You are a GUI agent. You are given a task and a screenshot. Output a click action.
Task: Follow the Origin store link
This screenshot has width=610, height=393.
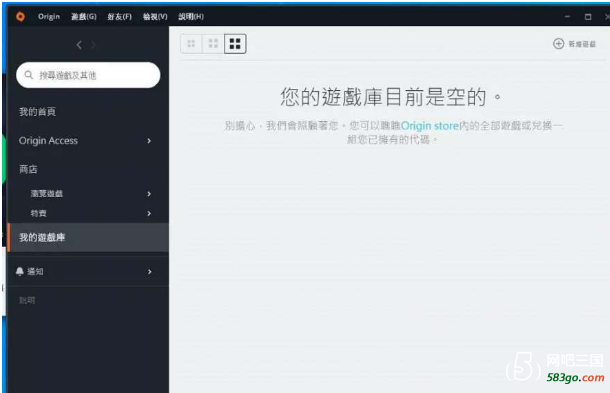(x=430, y=126)
